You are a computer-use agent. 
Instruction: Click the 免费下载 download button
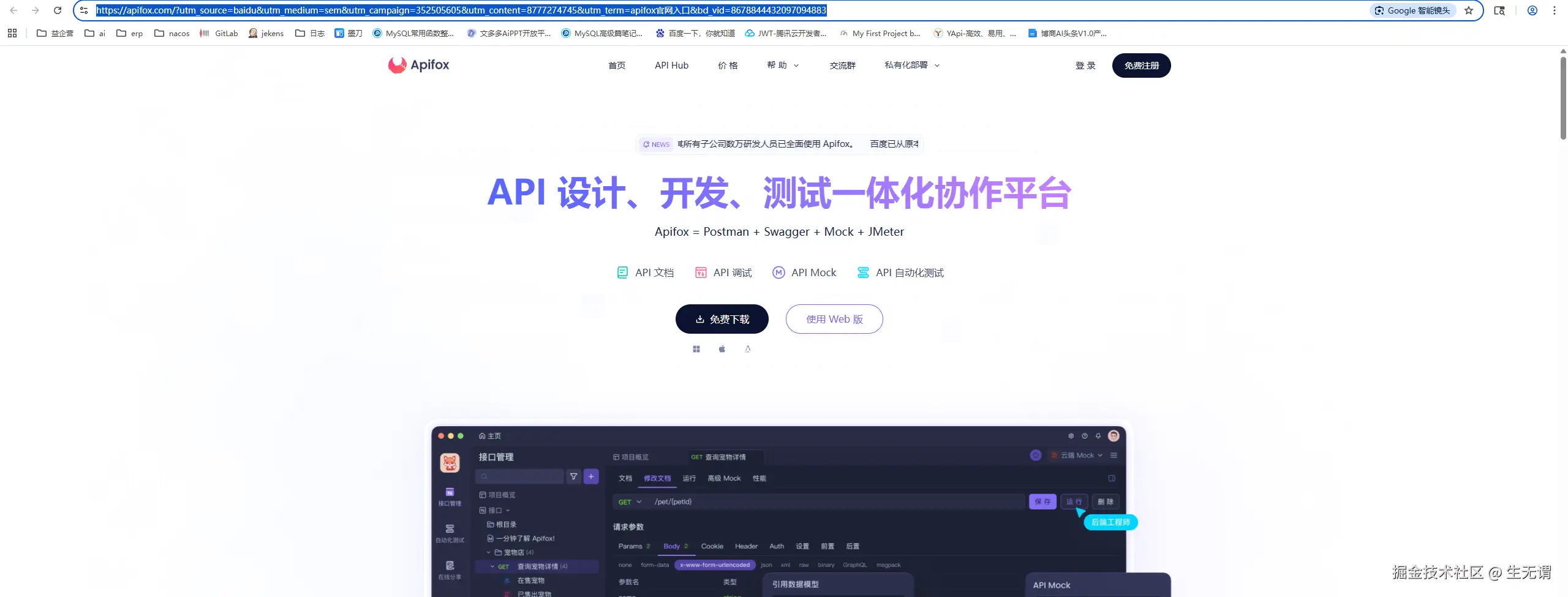(x=722, y=319)
